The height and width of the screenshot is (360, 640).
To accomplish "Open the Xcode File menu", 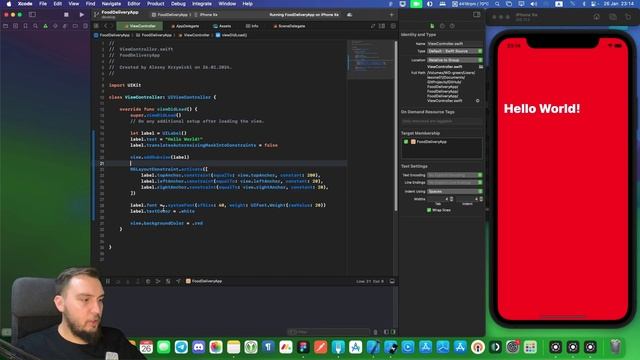I will click(x=43, y=4).
